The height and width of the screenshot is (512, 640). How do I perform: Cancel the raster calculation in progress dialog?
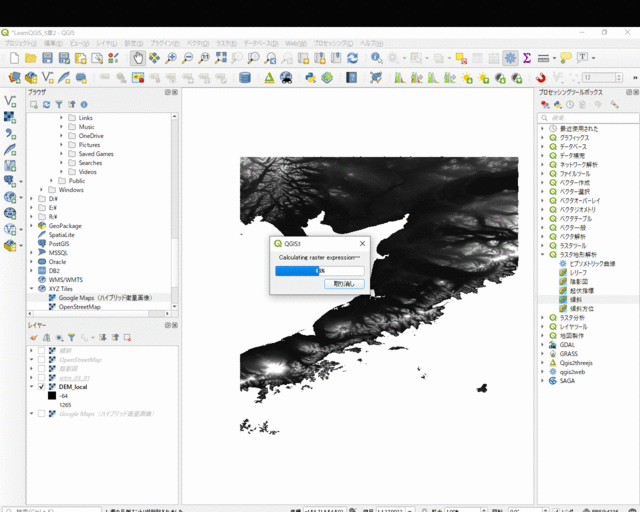click(x=344, y=284)
